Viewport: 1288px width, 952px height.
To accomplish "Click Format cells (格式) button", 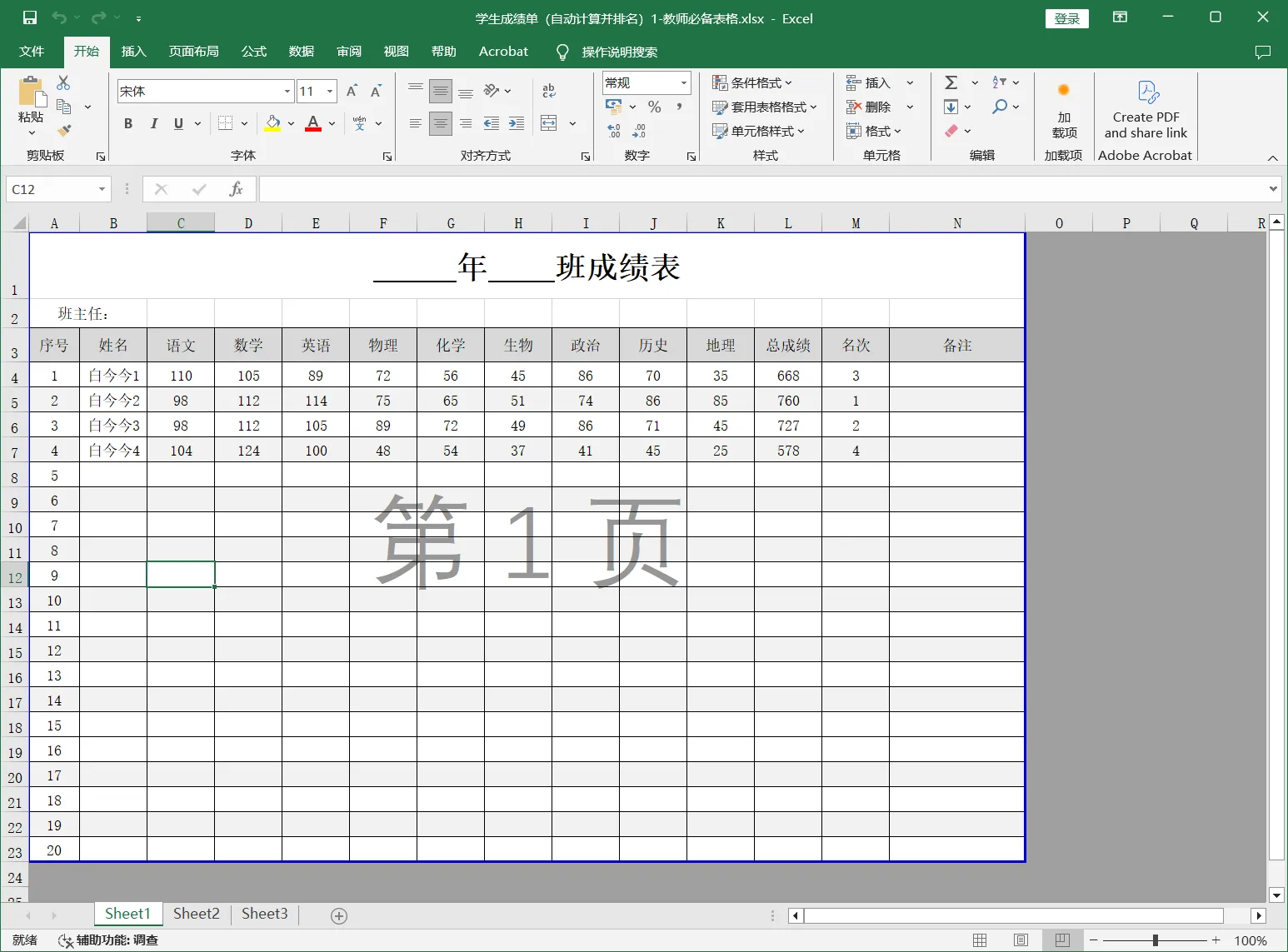I will point(874,131).
